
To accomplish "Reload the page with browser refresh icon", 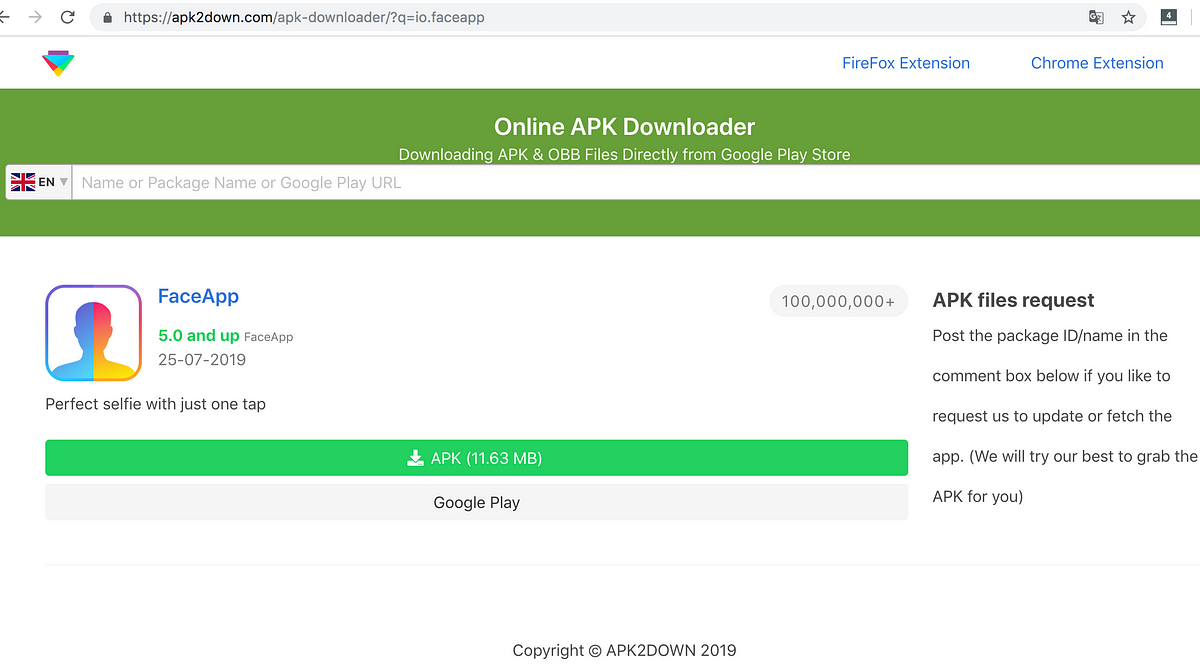I will coord(68,17).
